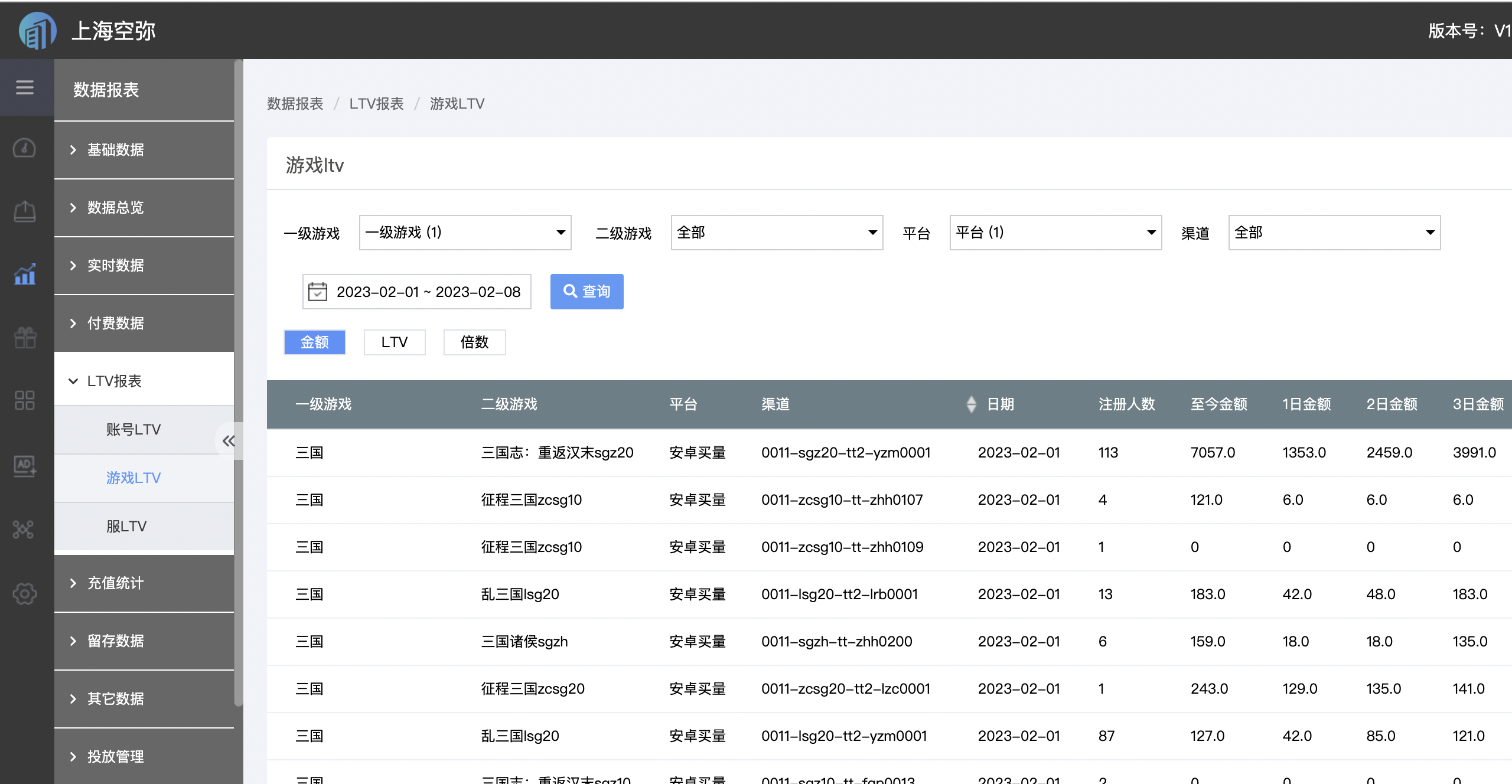This screenshot has height=784, width=1512.
Task: Click the 游戏ltv panel title
Action: (x=315, y=165)
